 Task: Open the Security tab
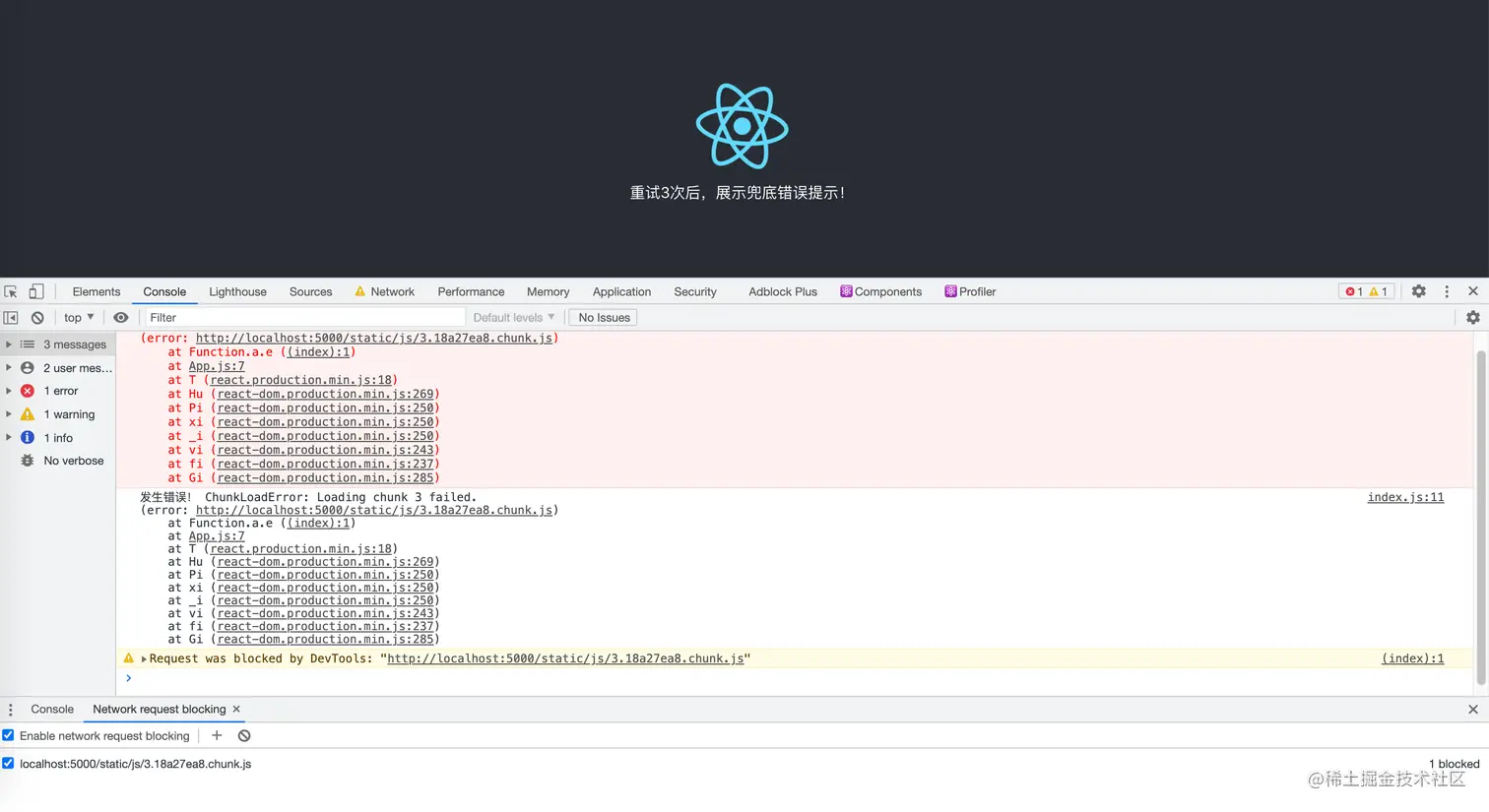click(695, 291)
